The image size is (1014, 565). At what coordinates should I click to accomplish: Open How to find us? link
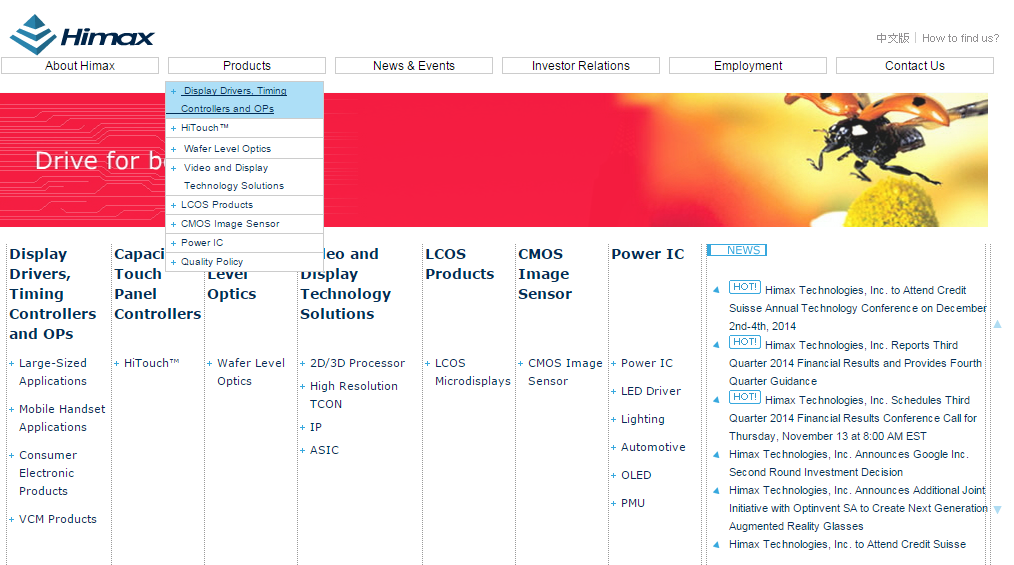960,38
